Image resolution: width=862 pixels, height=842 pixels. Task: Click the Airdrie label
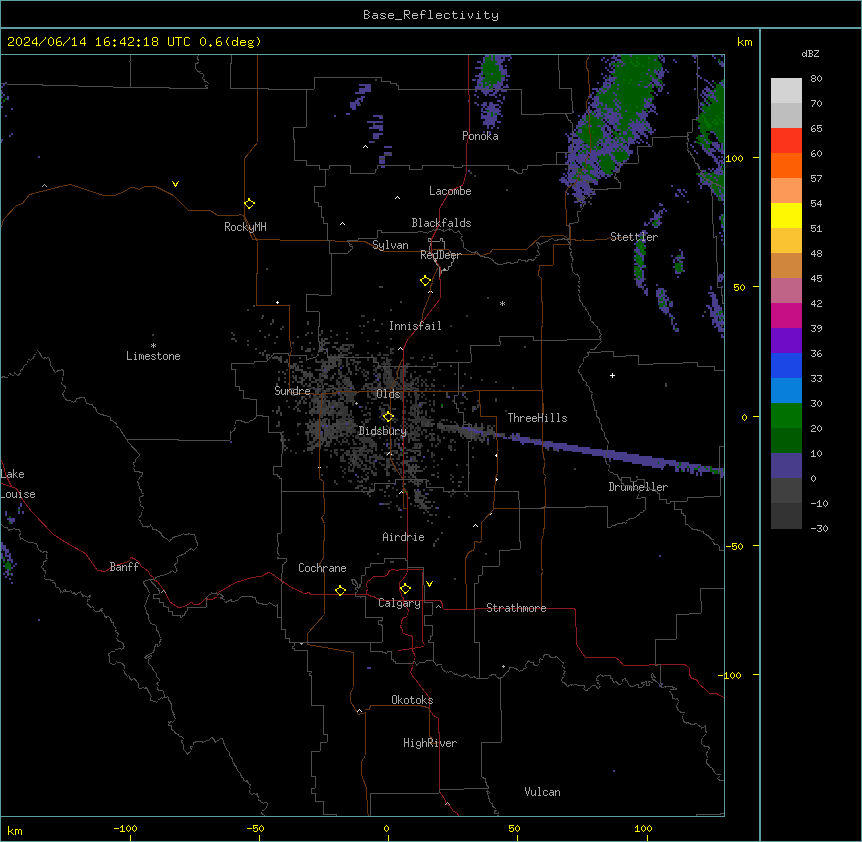[404, 537]
